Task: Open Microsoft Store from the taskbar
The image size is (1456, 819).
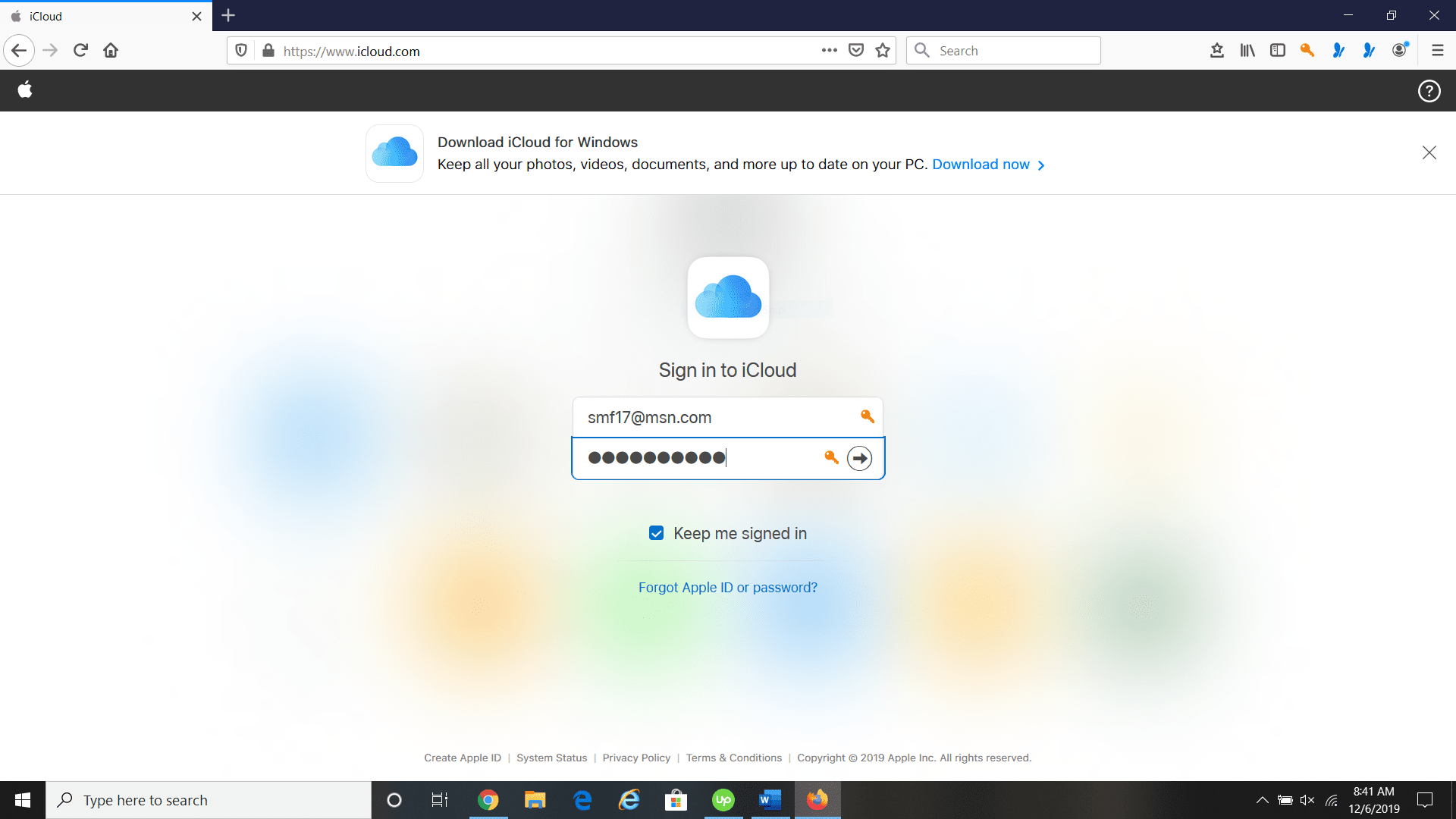Action: [x=676, y=800]
